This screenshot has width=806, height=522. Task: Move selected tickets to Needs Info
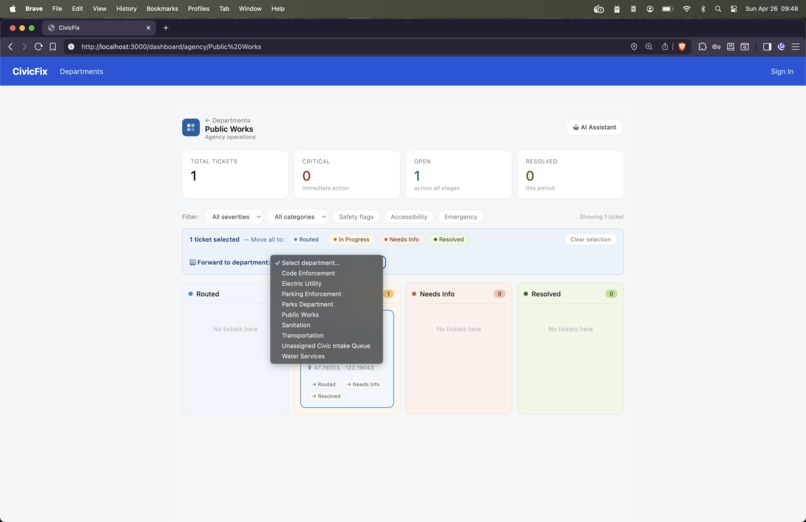(401, 239)
